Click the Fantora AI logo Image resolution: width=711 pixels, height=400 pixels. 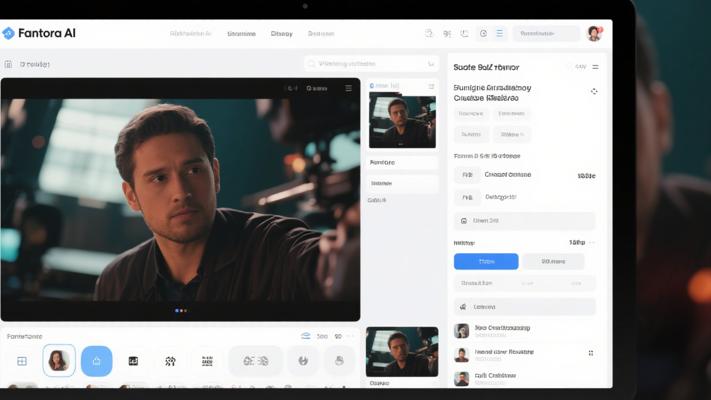40,33
